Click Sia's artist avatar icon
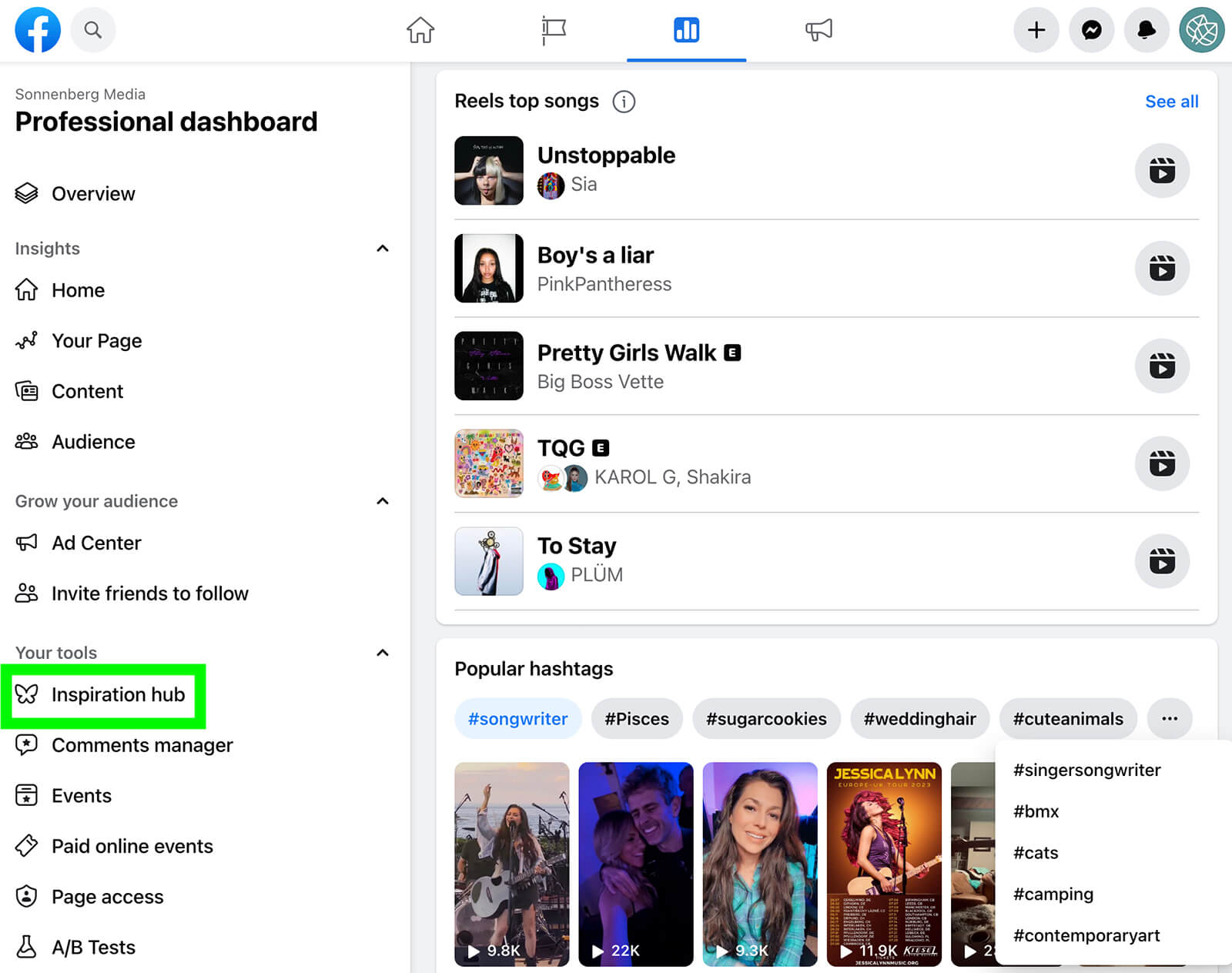This screenshot has height=973, width=1232. tap(551, 185)
